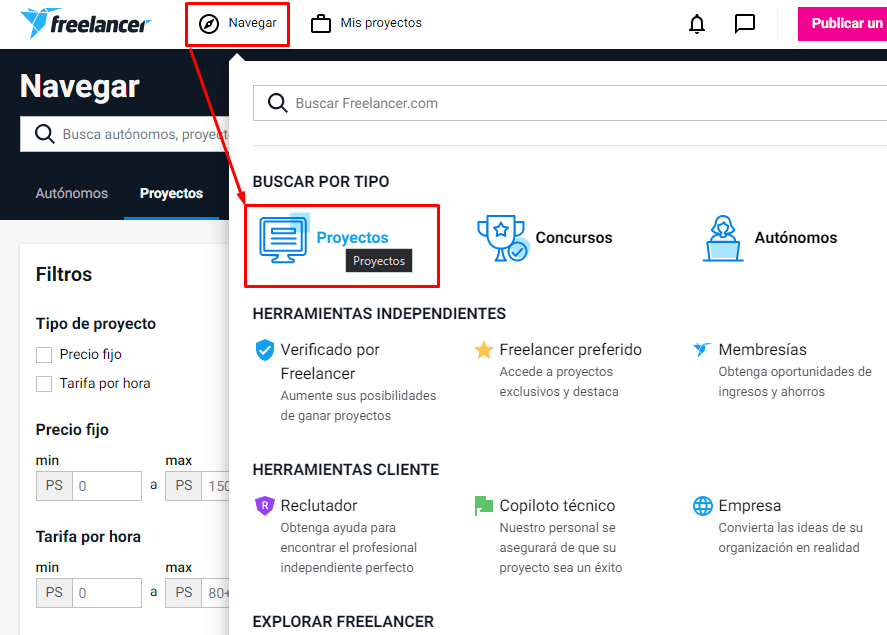The width and height of the screenshot is (887, 635).
Task: Click 'Aumente sus posibilidades de ganar proyectos' text
Action: (x=358, y=405)
